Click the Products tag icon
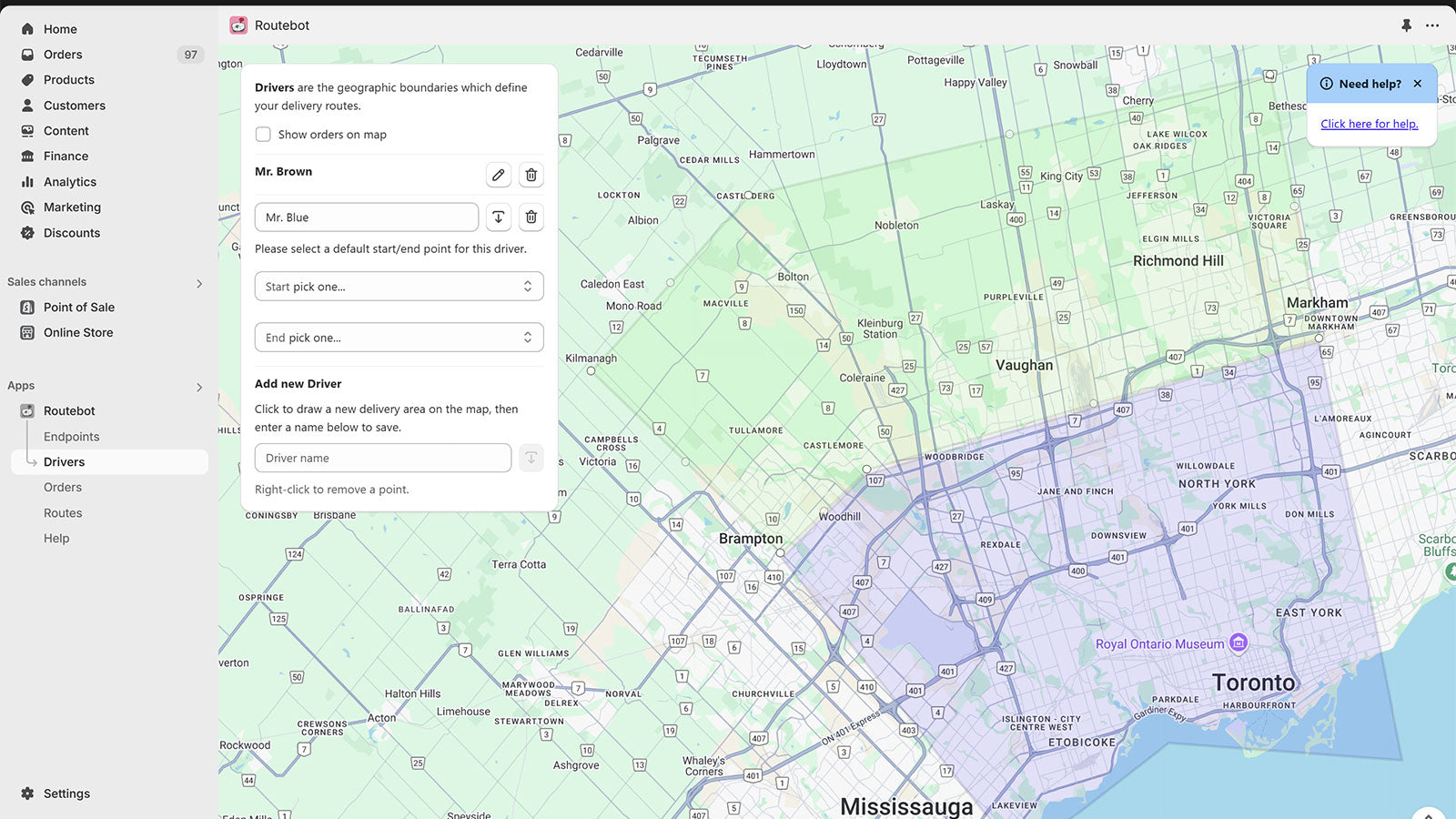Screen dimensions: 1456x819 click(x=27, y=80)
